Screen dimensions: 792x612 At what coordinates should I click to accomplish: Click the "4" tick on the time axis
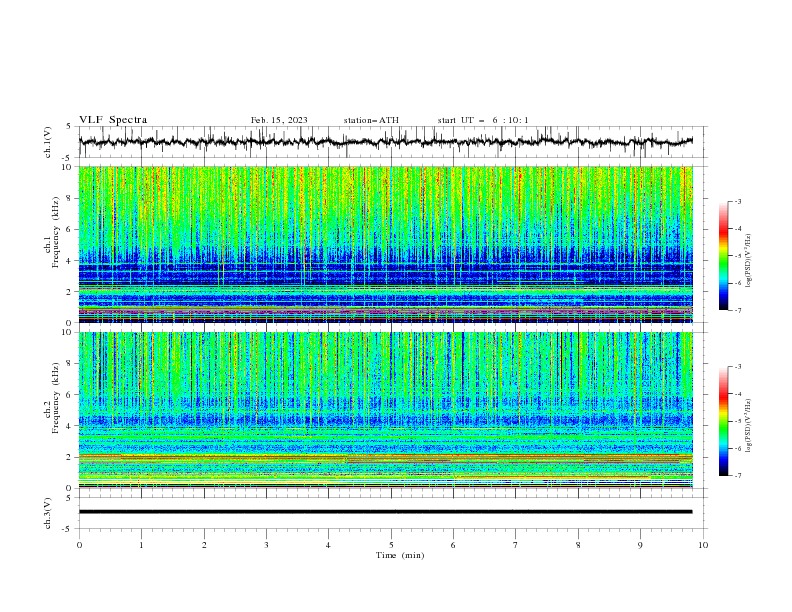[328, 545]
